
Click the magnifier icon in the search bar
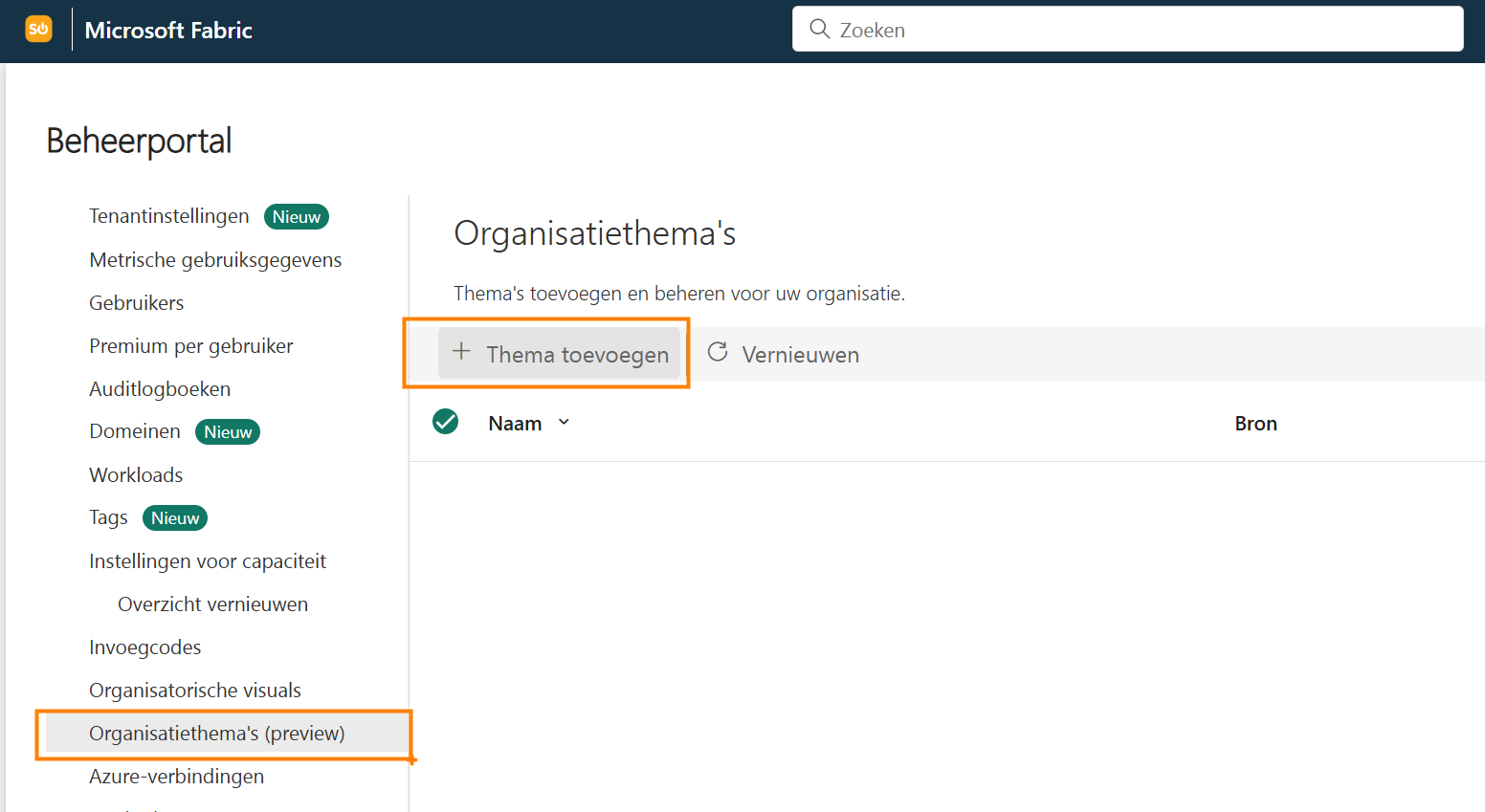(820, 29)
